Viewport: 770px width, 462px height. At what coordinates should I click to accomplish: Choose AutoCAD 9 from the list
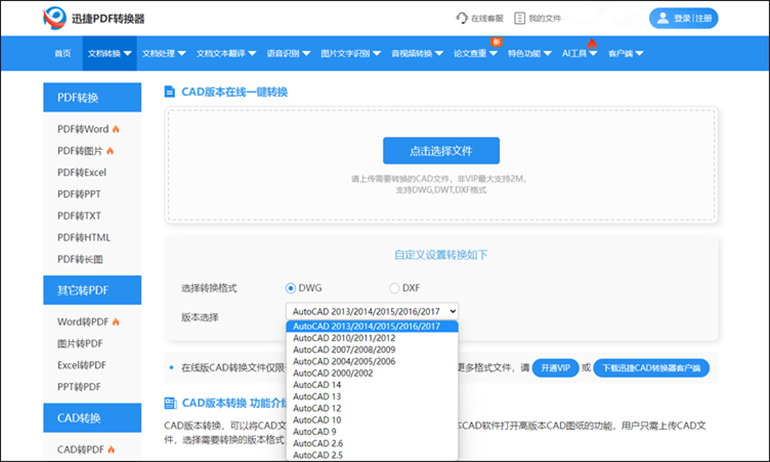point(372,432)
